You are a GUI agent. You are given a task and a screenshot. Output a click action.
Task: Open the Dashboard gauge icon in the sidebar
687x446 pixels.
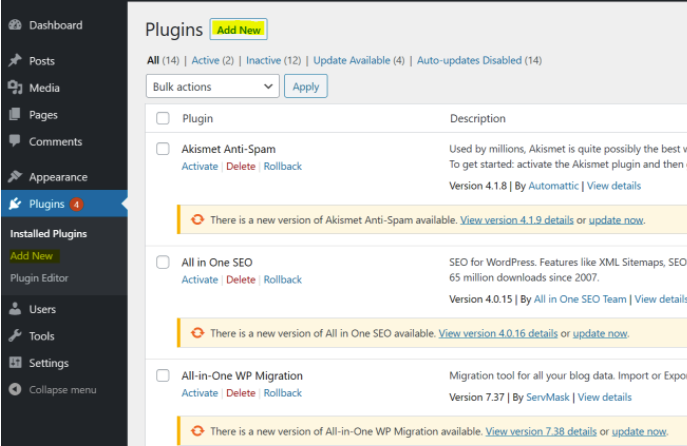(x=15, y=25)
